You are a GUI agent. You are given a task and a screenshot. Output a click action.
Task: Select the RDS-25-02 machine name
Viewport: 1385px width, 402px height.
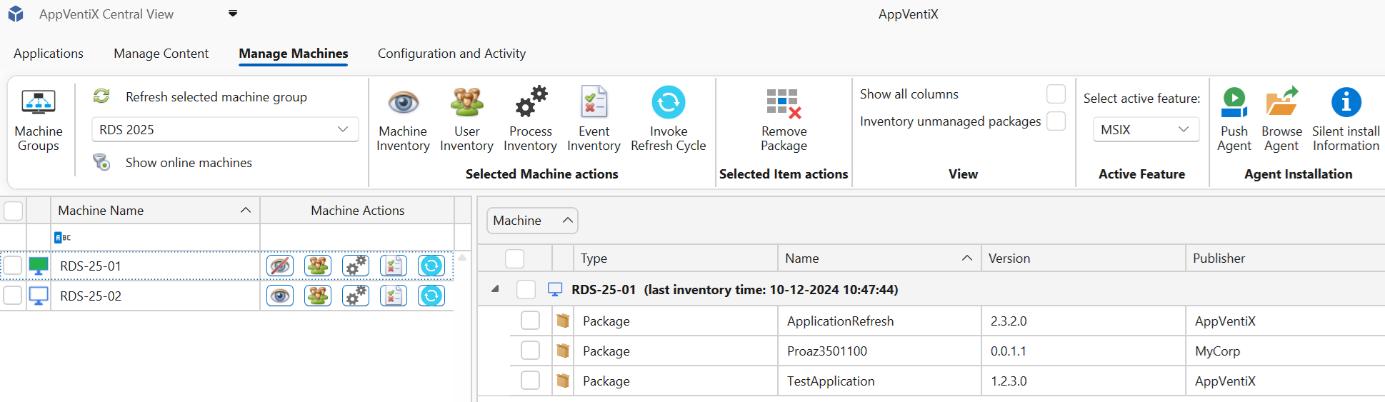pos(91,296)
